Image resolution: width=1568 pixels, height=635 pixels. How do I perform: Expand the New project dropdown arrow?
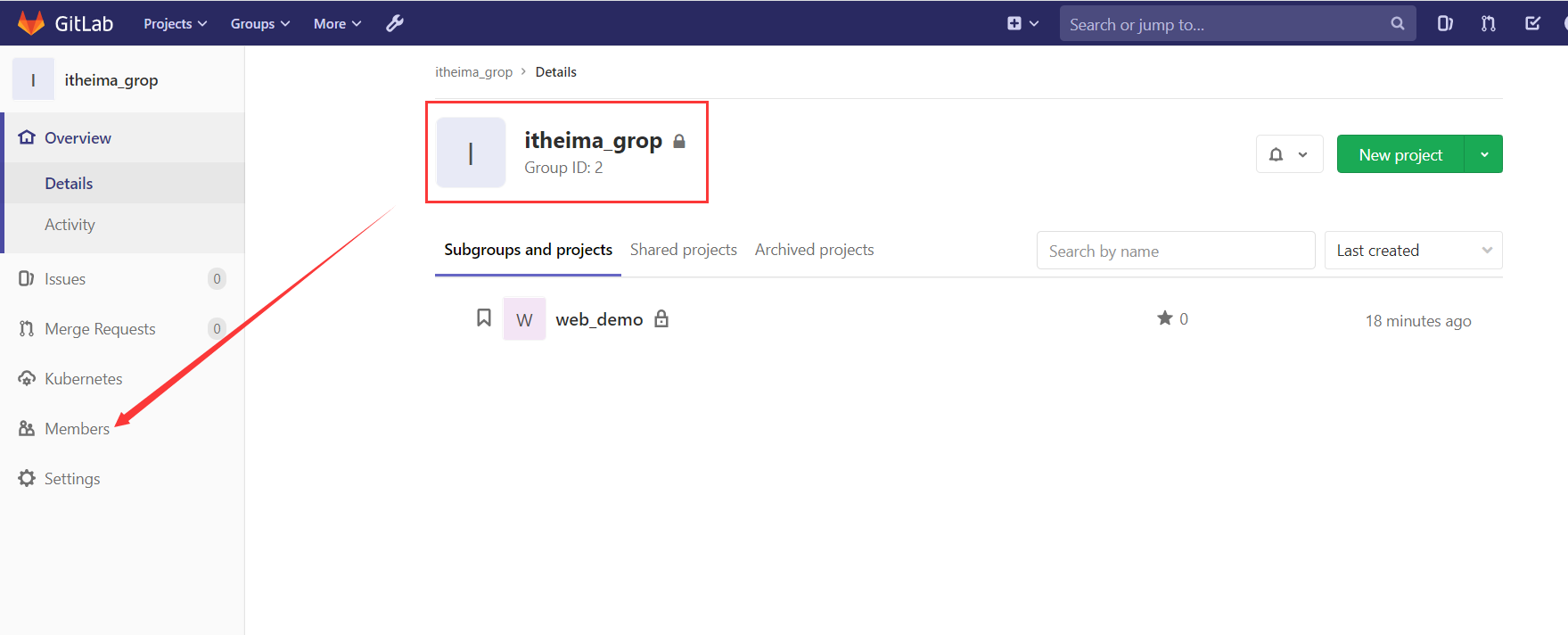coord(1484,154)
